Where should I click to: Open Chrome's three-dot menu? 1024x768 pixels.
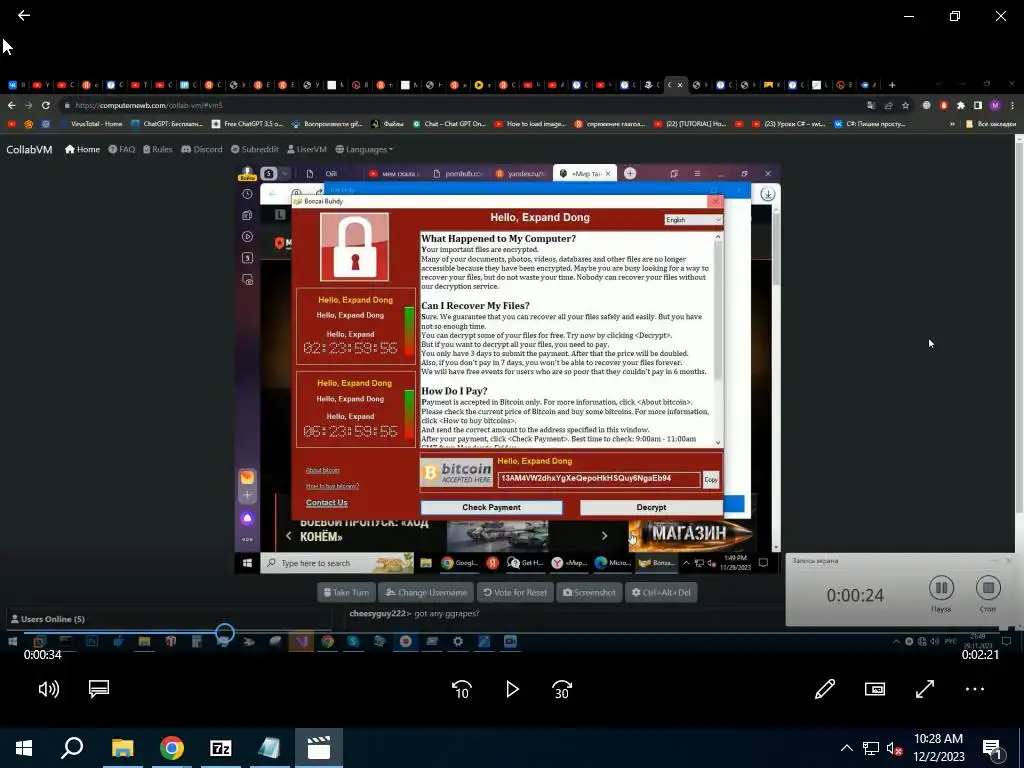1012,105
